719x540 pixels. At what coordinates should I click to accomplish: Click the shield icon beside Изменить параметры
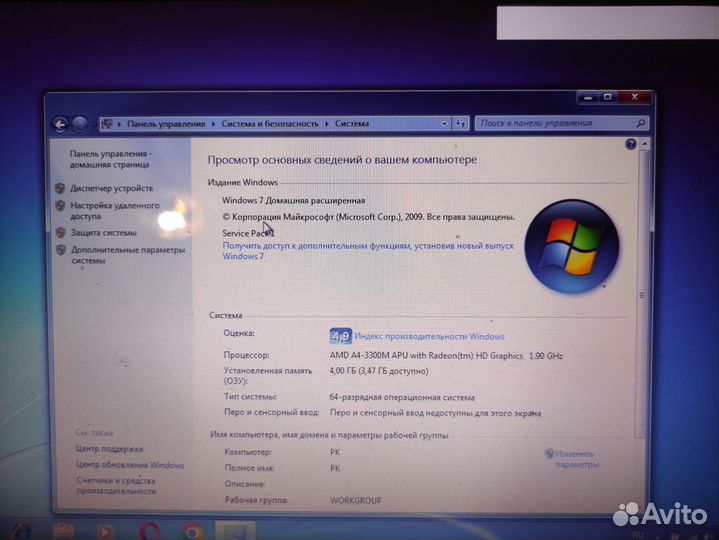point(549,453)
